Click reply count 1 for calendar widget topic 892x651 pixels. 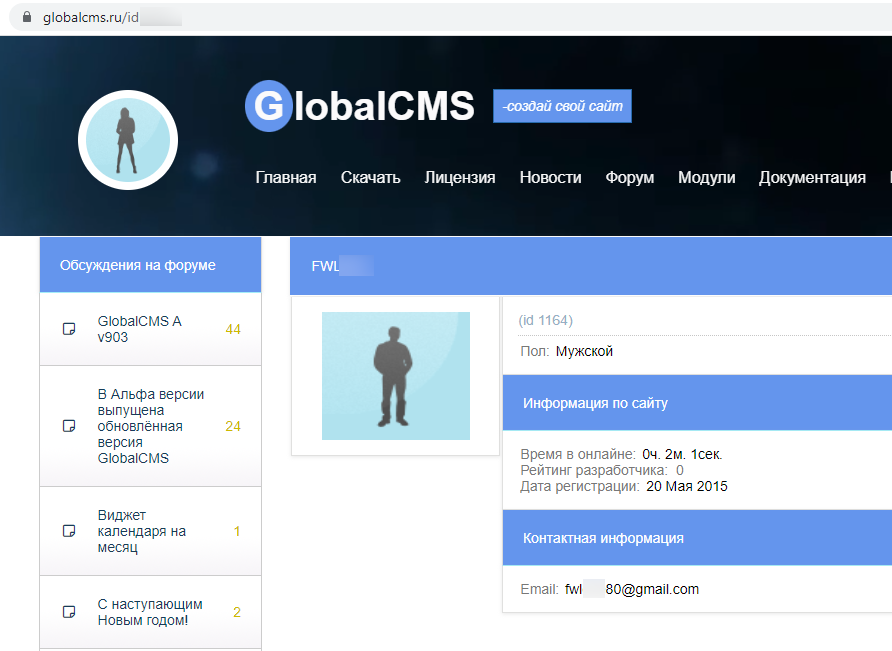click(237, 531)
